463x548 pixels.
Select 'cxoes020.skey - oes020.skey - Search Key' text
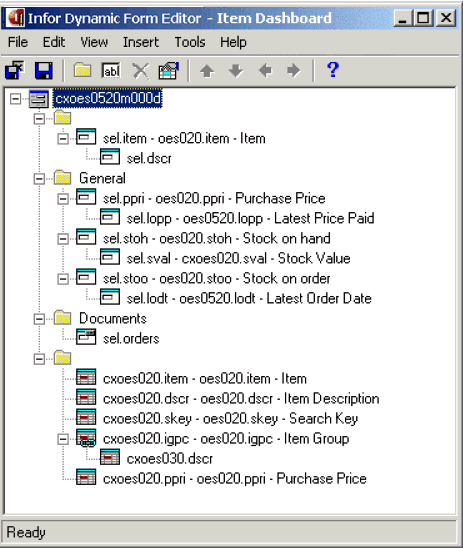[231, 418]
